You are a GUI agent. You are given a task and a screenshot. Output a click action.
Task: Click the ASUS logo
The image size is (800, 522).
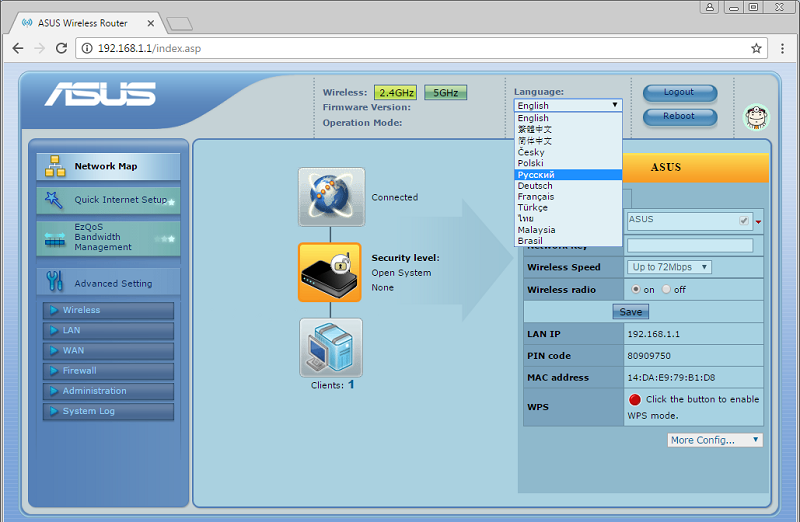(x=100, y=94)
